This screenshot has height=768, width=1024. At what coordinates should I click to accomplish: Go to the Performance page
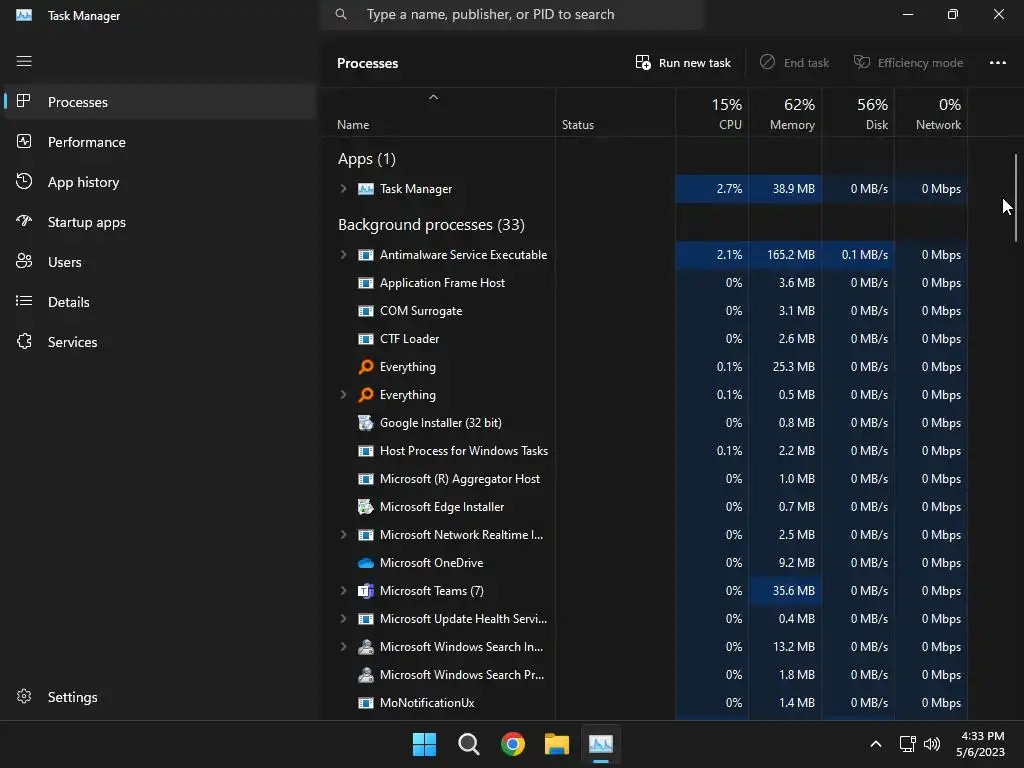coord(160,142)
